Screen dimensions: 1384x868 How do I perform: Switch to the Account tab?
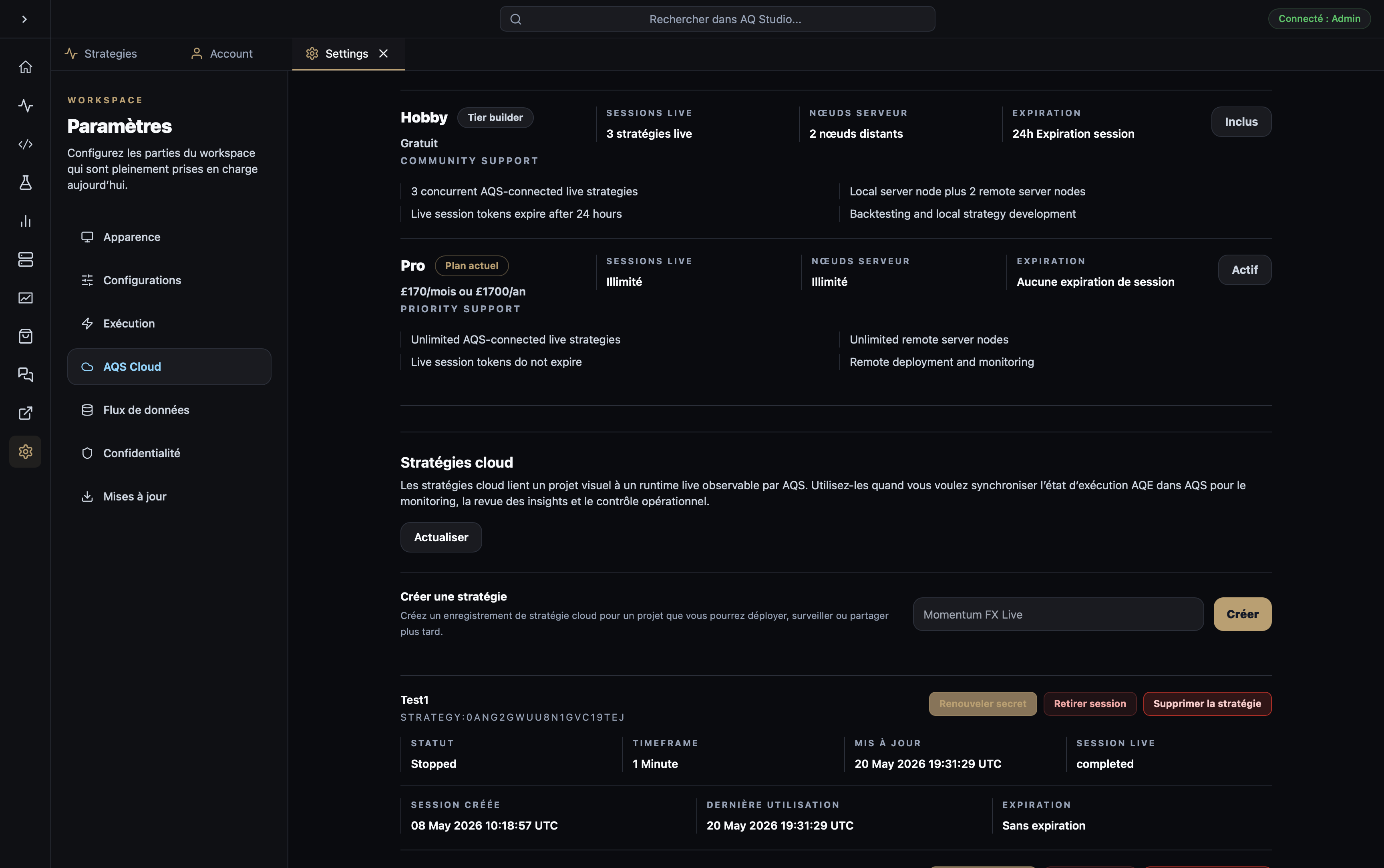pos(221,53)
